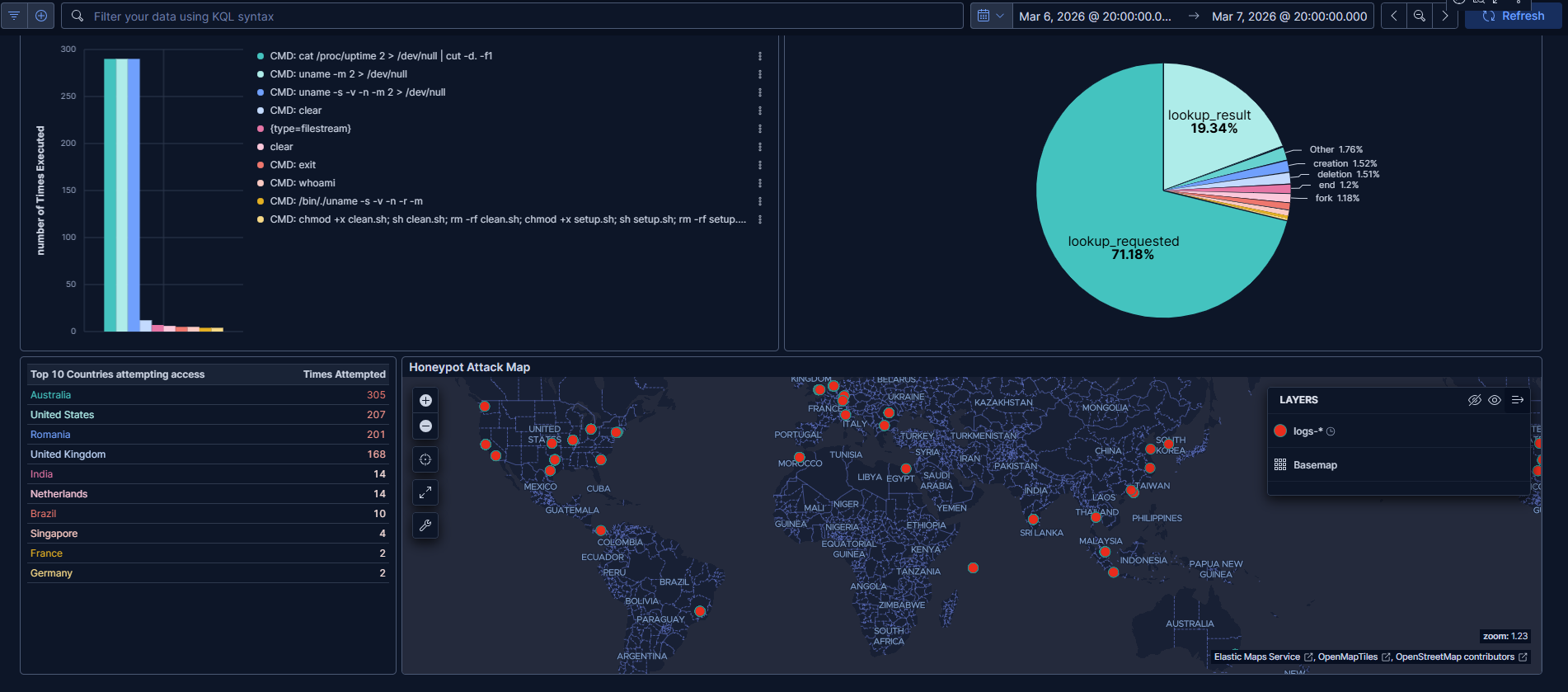Open the map tools wrench icon
Screen dimensions: 1568x692
[x=425, y=525]
